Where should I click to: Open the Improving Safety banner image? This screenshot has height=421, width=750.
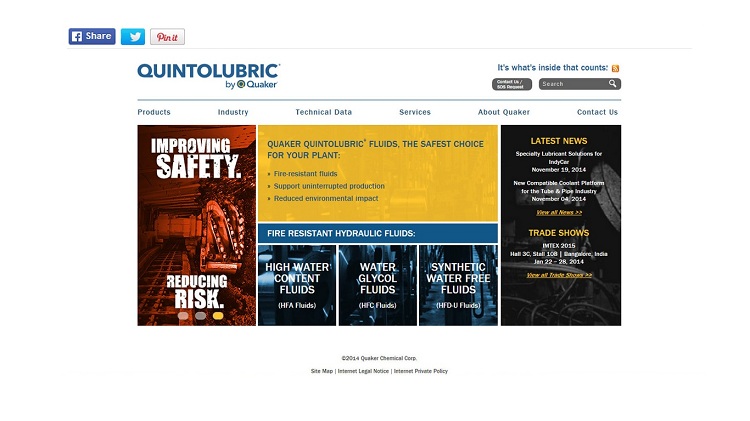[197, 225]
